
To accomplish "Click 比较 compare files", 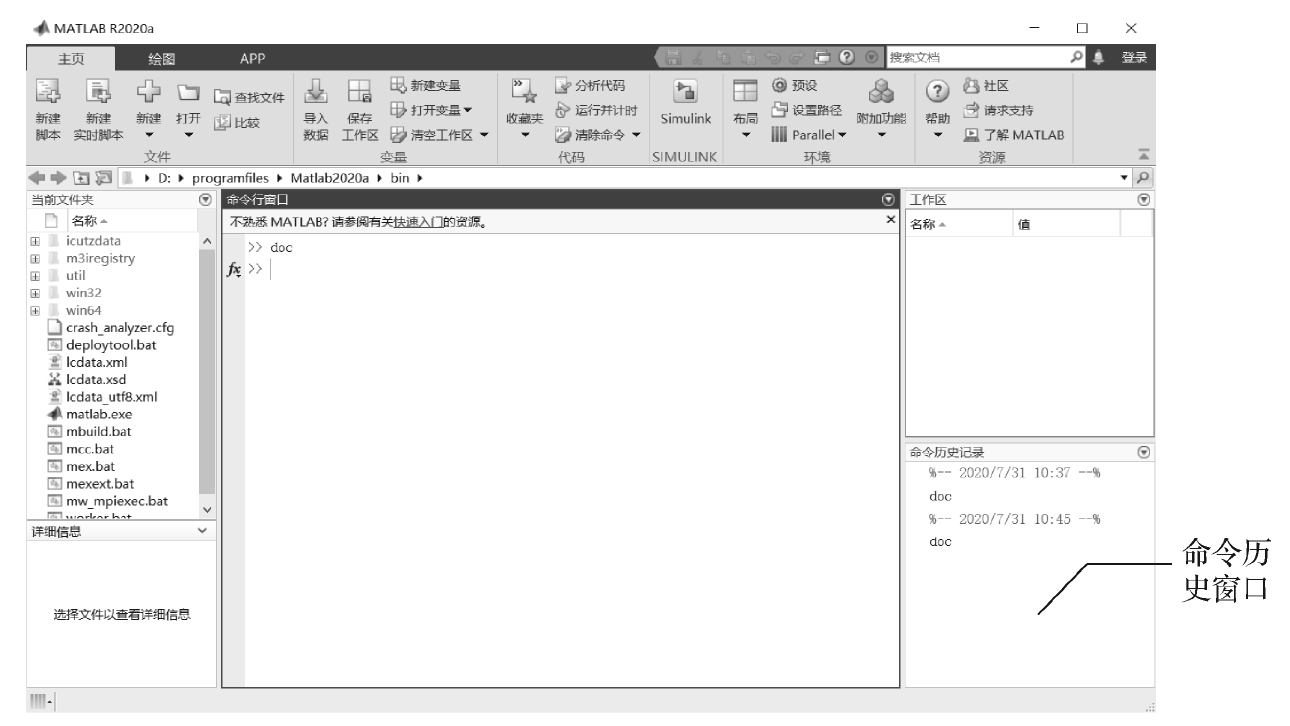I will [239, 122].
